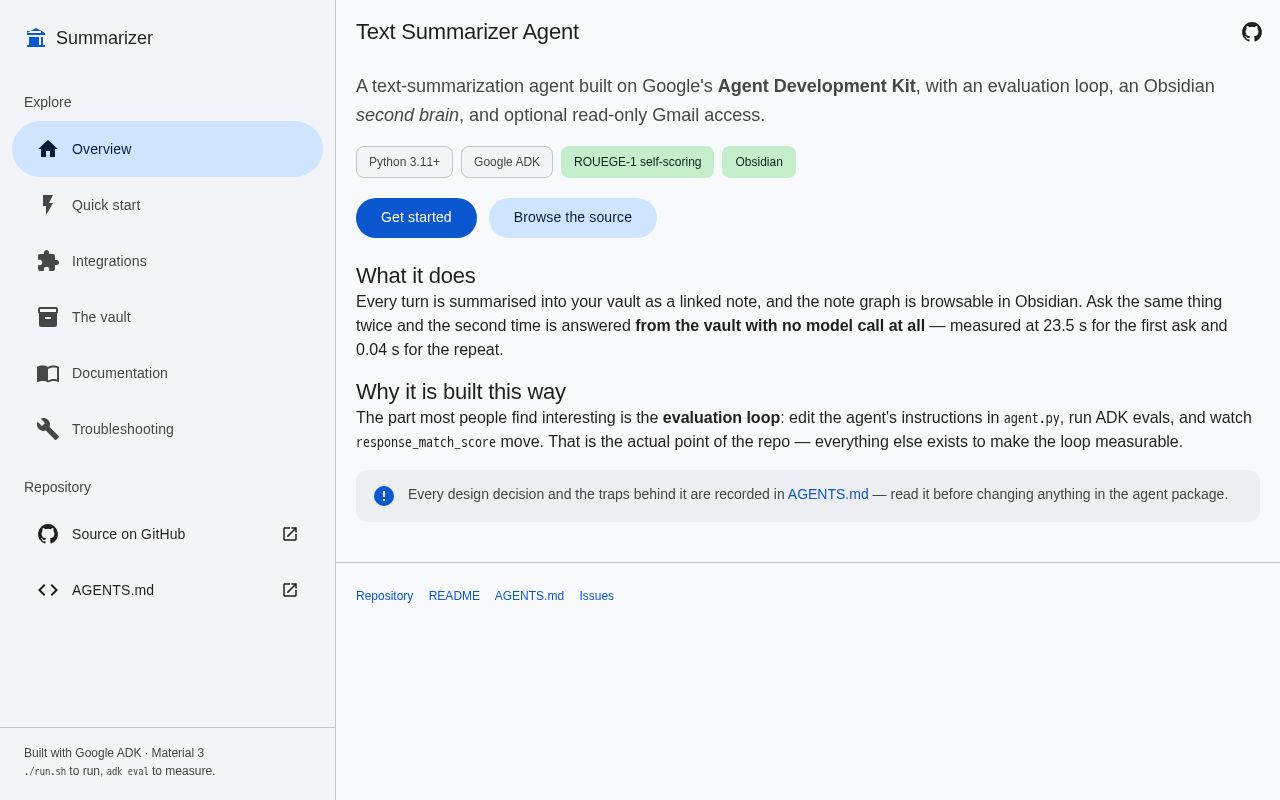
Task: Click the Repository section label in sidebar
Action: (57, 487)
